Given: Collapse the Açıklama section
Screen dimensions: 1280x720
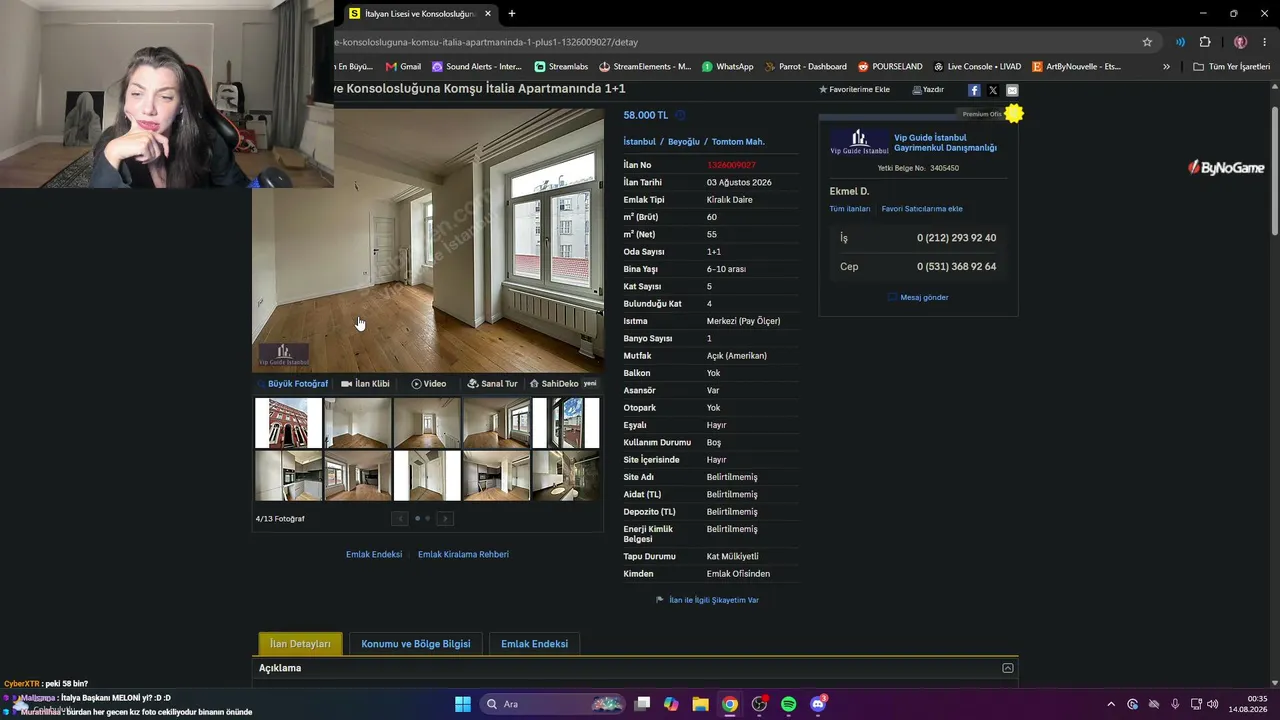Looking at the screenshot, I should coord(1008,668).
